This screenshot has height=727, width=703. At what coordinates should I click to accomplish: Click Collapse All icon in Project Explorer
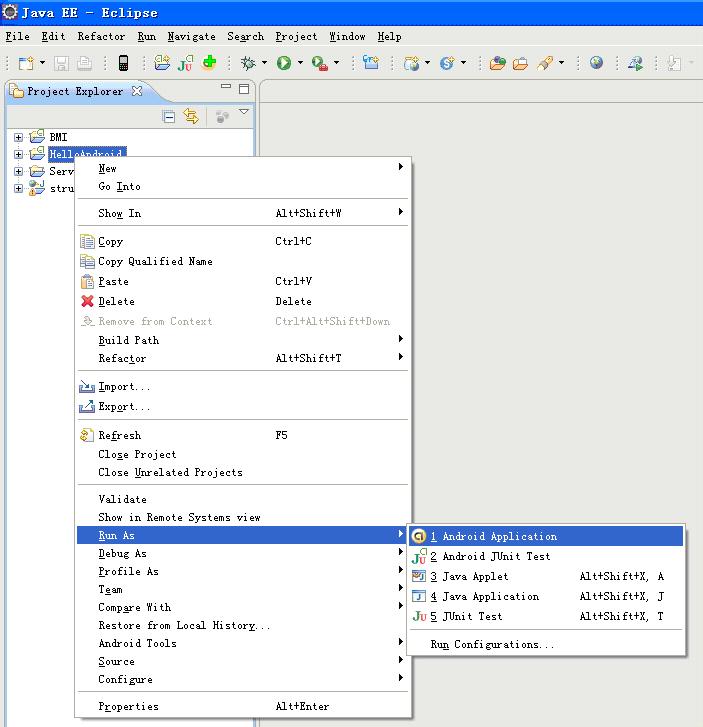click(169, 117)
